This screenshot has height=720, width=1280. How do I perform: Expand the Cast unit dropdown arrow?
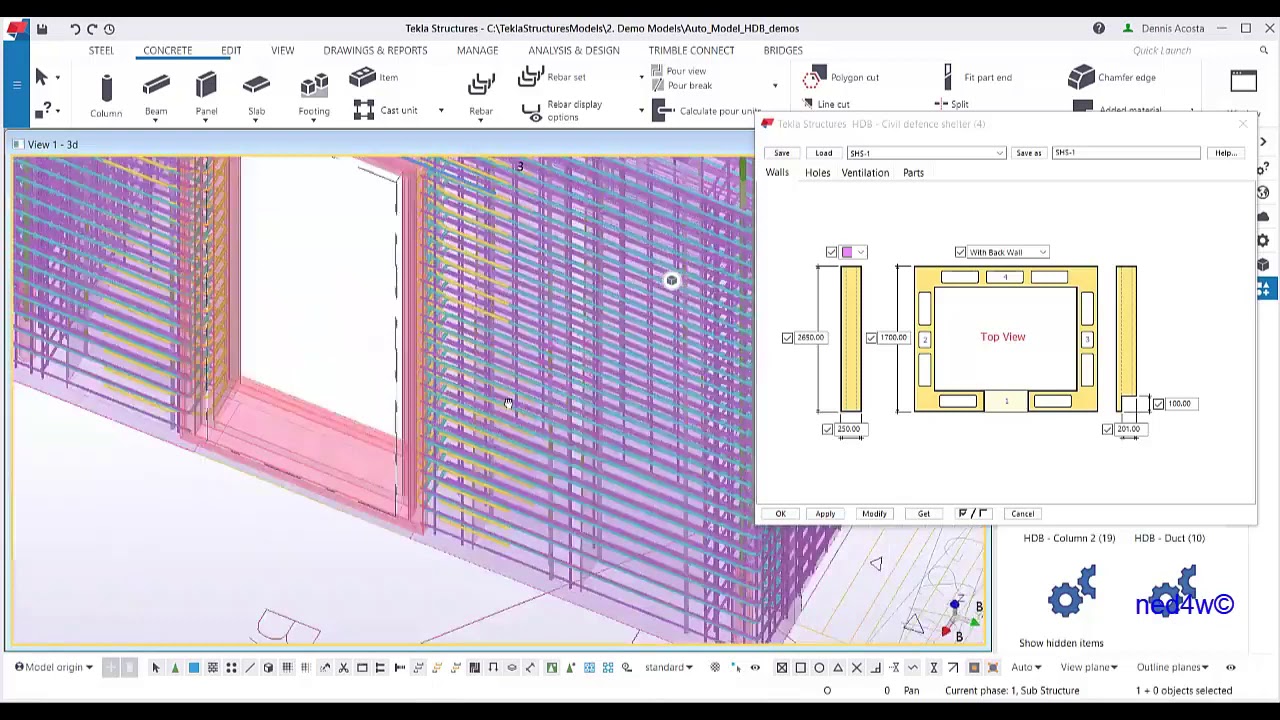pos(441,111)
